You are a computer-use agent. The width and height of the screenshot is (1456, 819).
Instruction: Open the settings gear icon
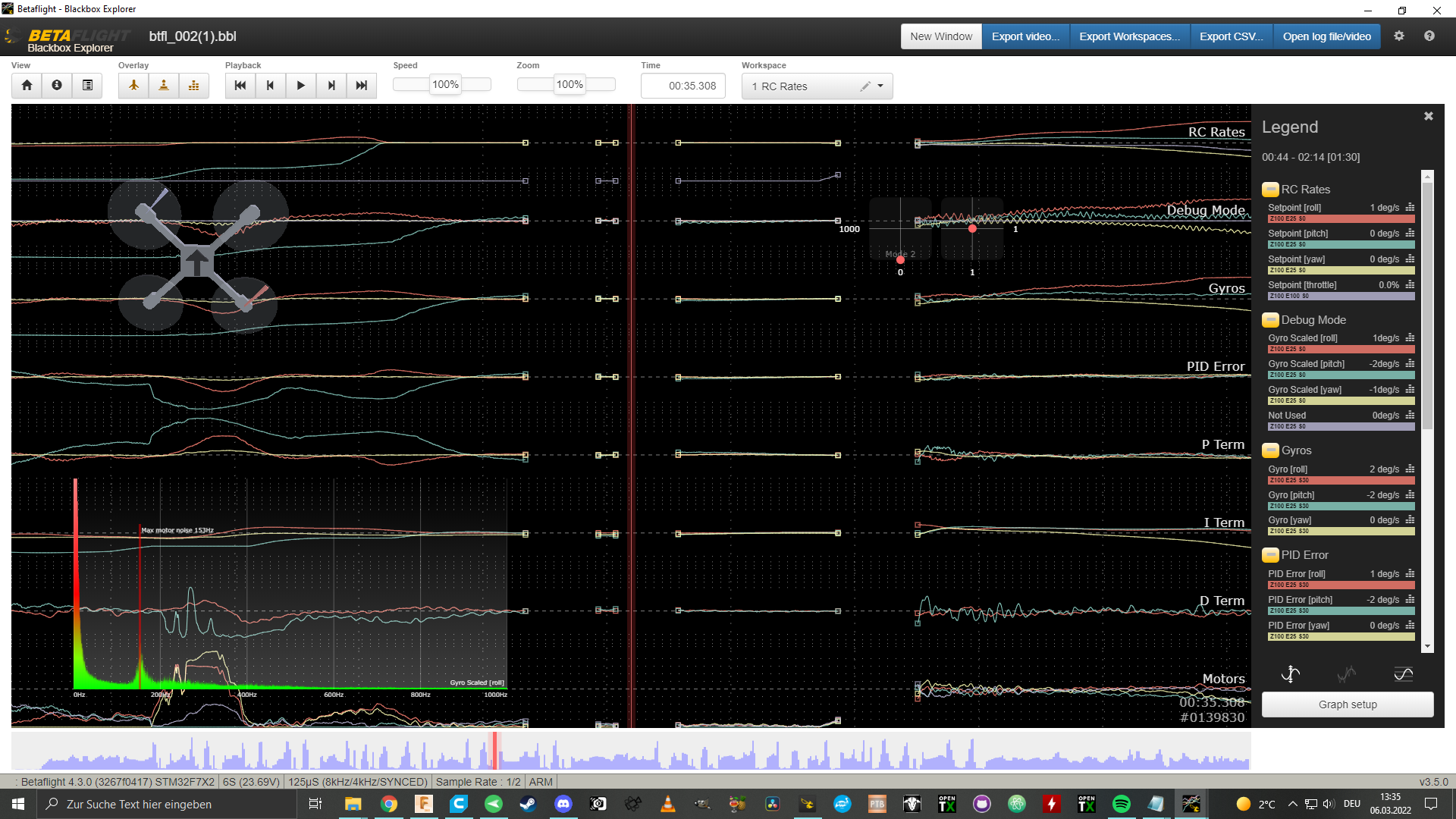coord(1399,36)
